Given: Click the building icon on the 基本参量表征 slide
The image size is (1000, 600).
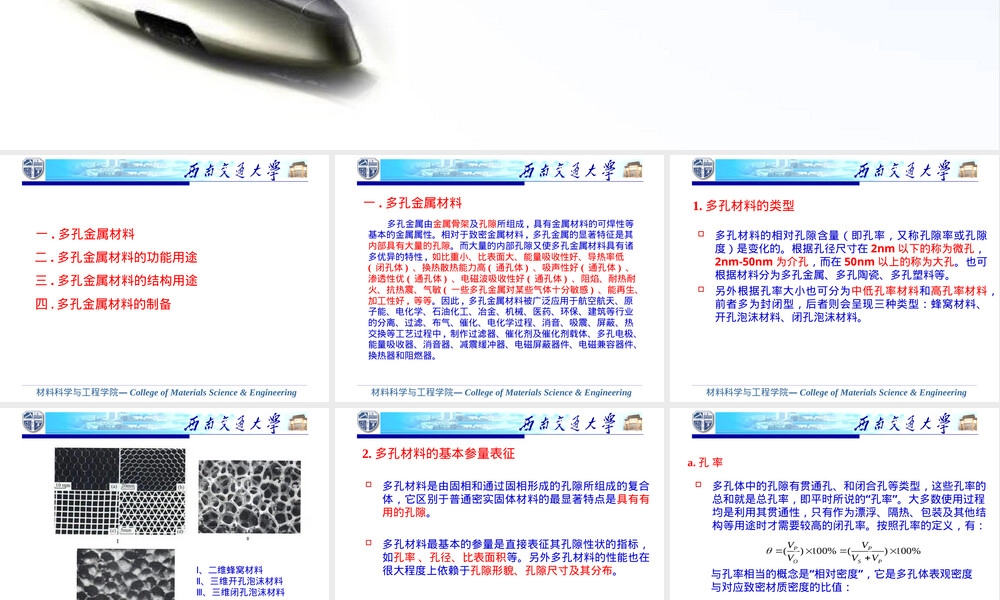Looking at the screenshot, I should coord(633,423).
